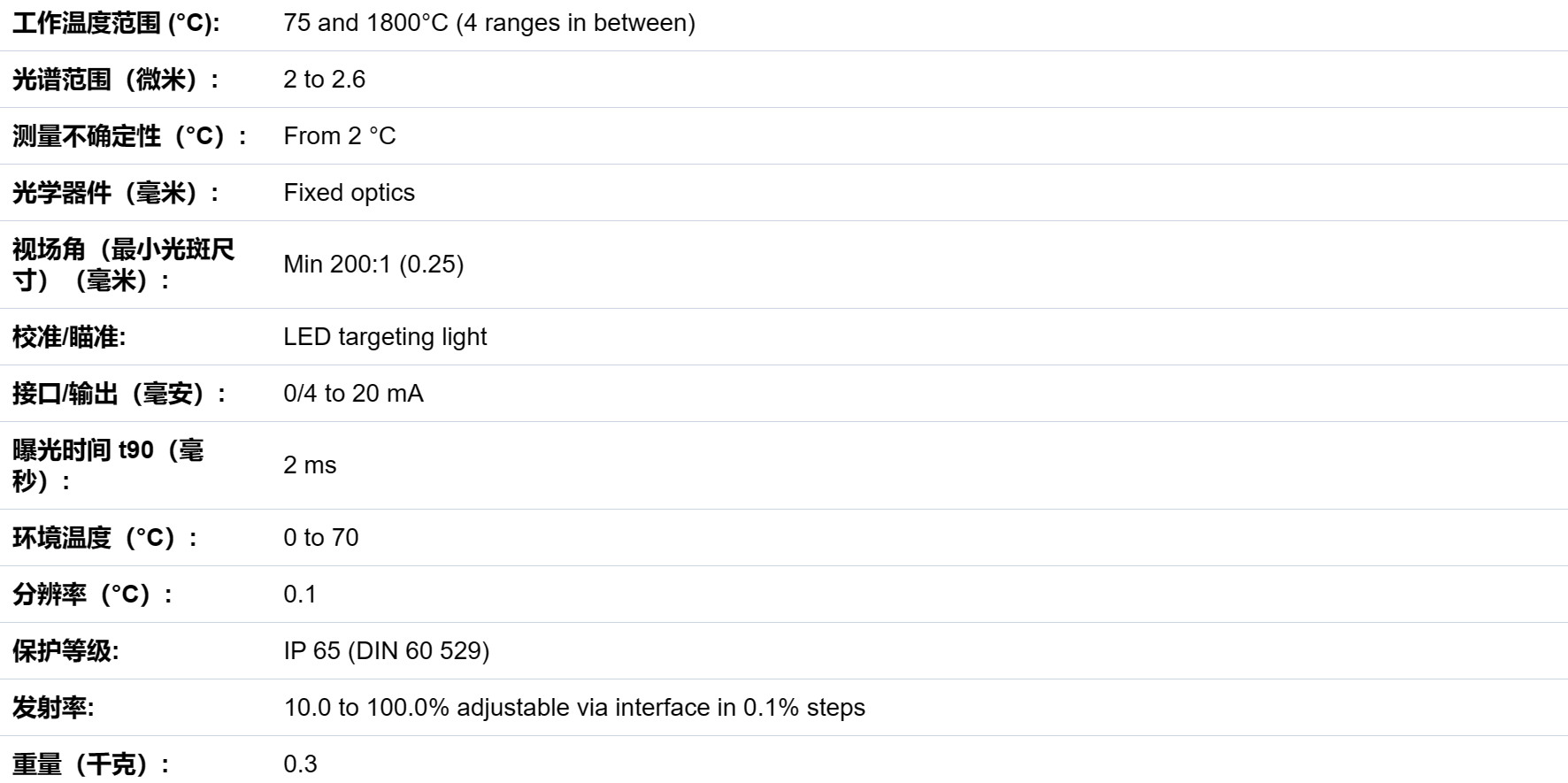
Task: Click the 2 ms exposure time value
Action: click(x=310, y=465)
